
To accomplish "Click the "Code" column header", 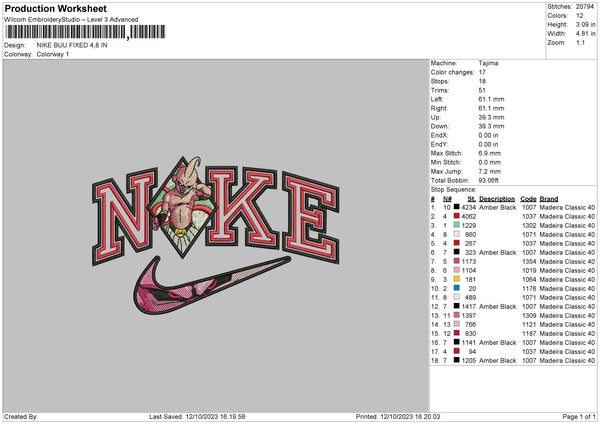I will point(528,199).
